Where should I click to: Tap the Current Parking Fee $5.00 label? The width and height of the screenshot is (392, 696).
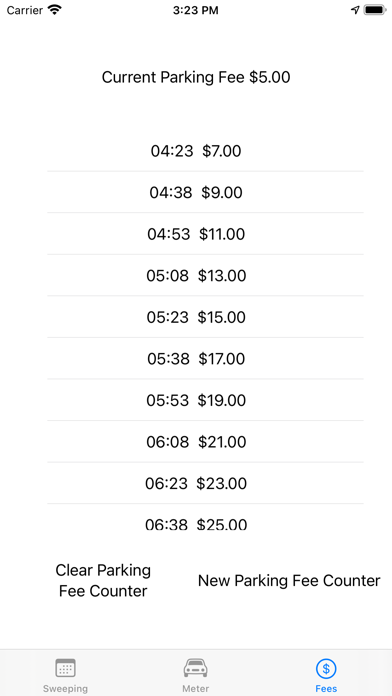point(196,77)
